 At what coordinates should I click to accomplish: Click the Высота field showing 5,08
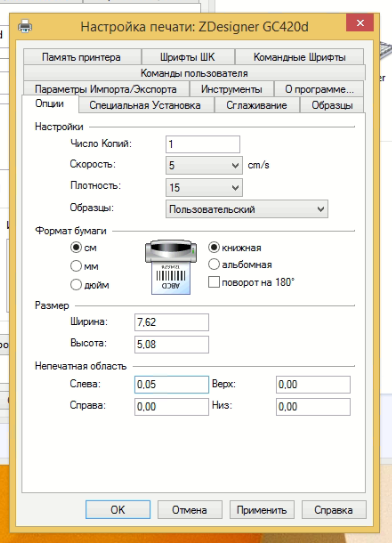coord(171,344)
